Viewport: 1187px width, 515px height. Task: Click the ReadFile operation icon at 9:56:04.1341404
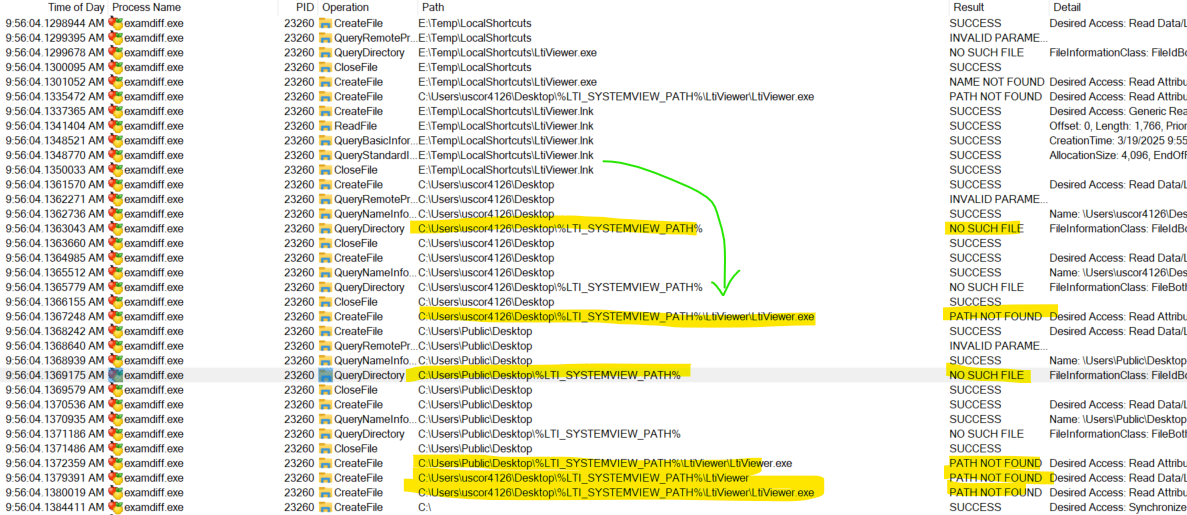325,126
